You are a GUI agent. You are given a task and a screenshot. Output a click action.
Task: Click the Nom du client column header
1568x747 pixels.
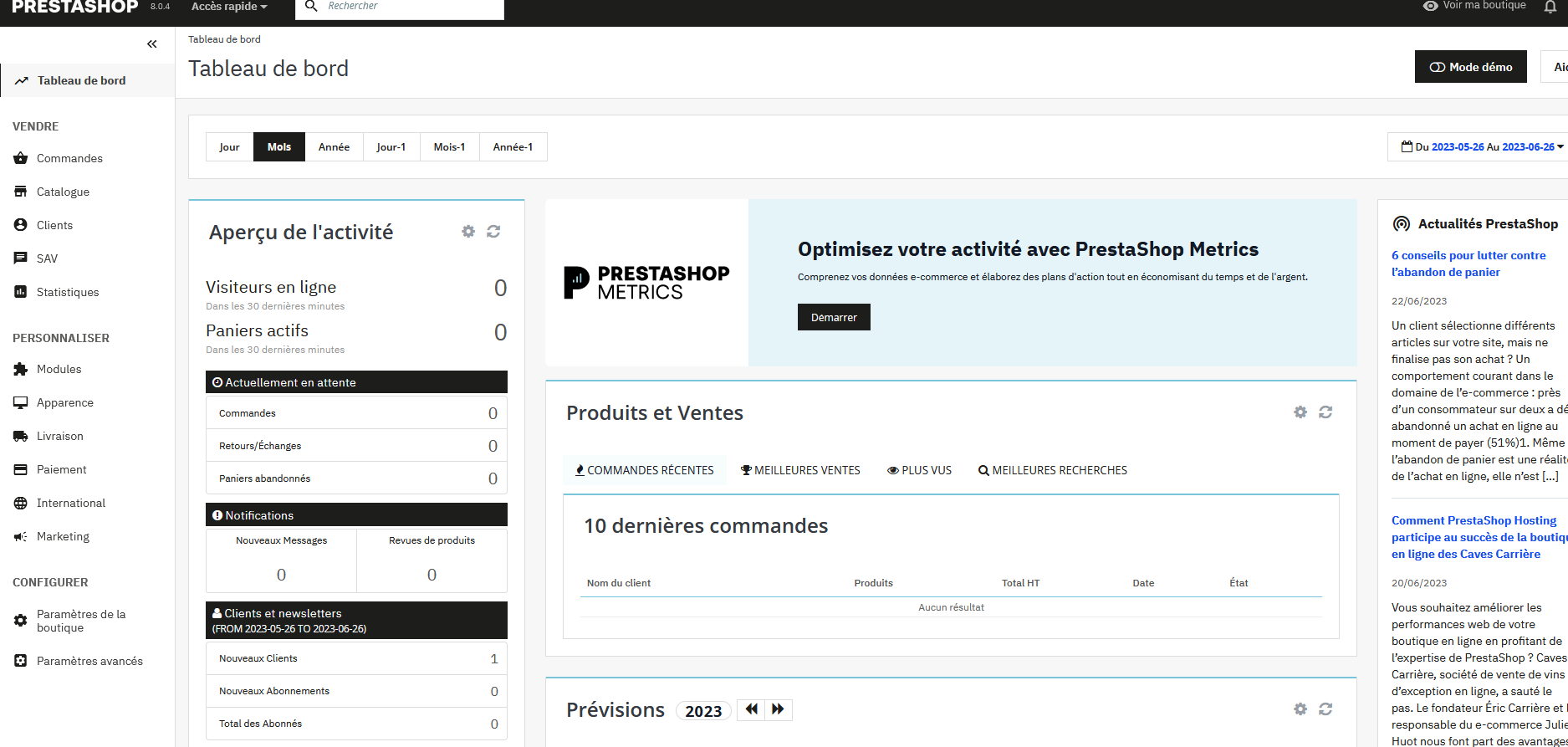619,583
